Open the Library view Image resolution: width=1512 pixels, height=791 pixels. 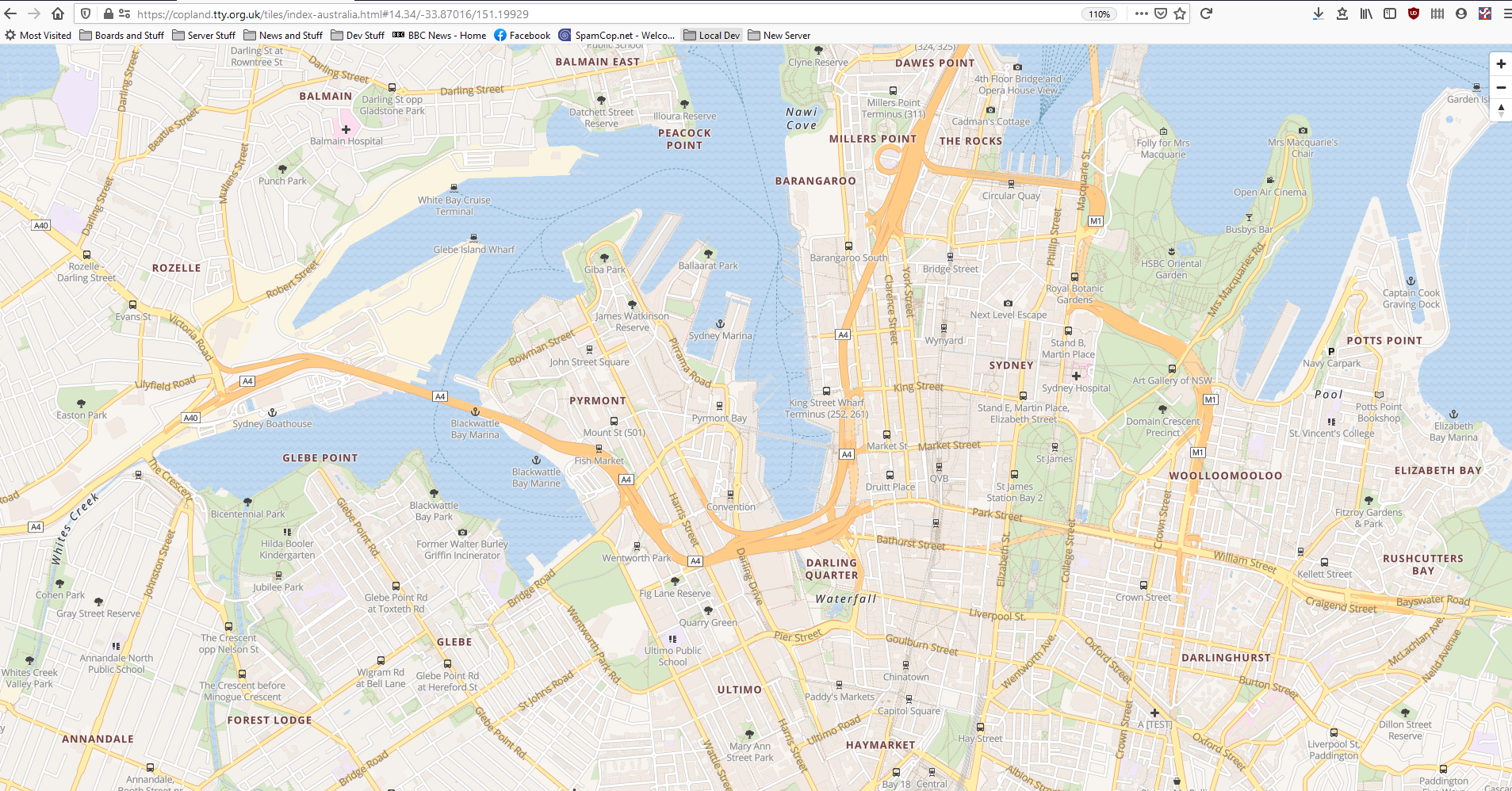coord(1366,13)
